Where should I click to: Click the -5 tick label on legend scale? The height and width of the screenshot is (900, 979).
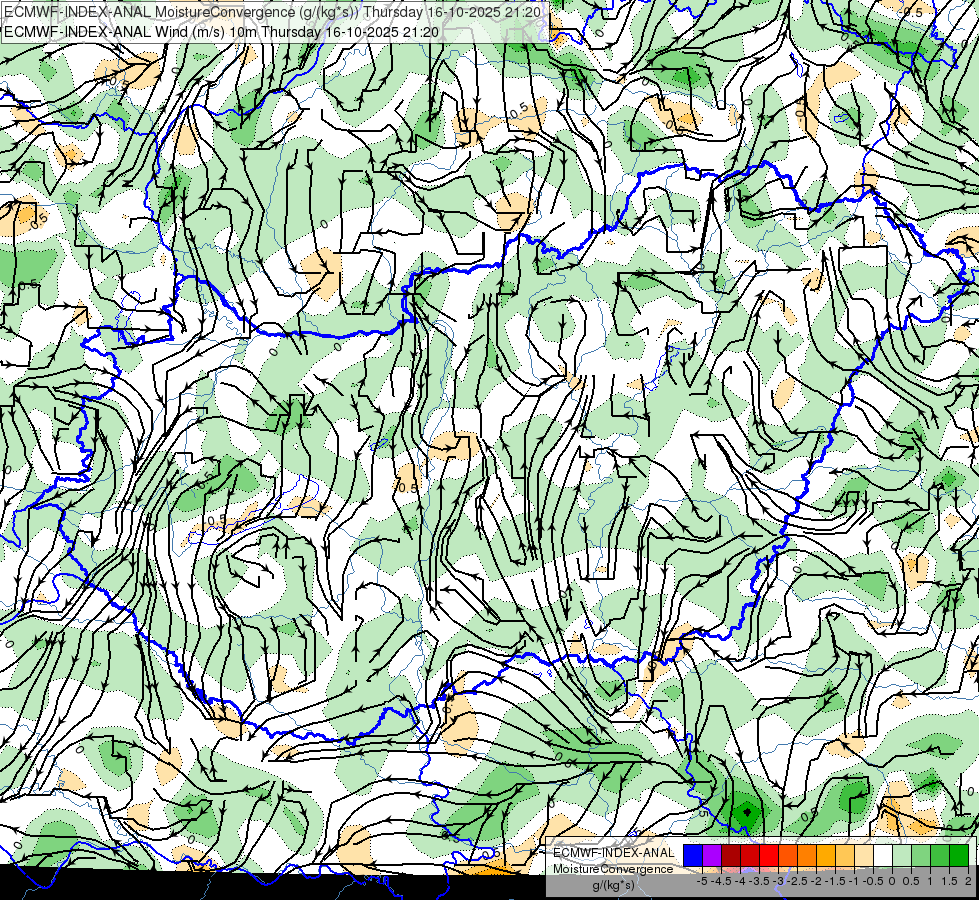point(702,881)
